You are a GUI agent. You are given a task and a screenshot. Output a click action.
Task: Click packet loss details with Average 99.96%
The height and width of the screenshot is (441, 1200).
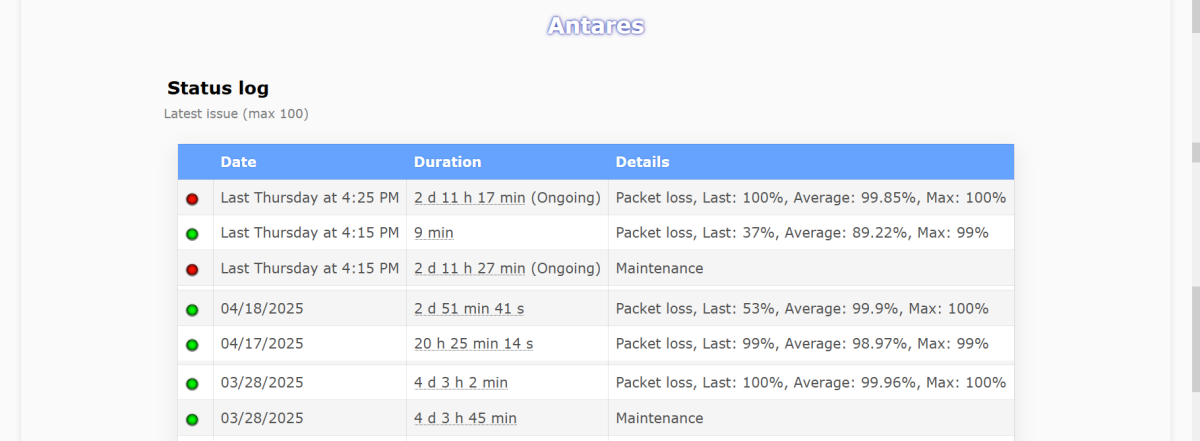click(810, 382)
